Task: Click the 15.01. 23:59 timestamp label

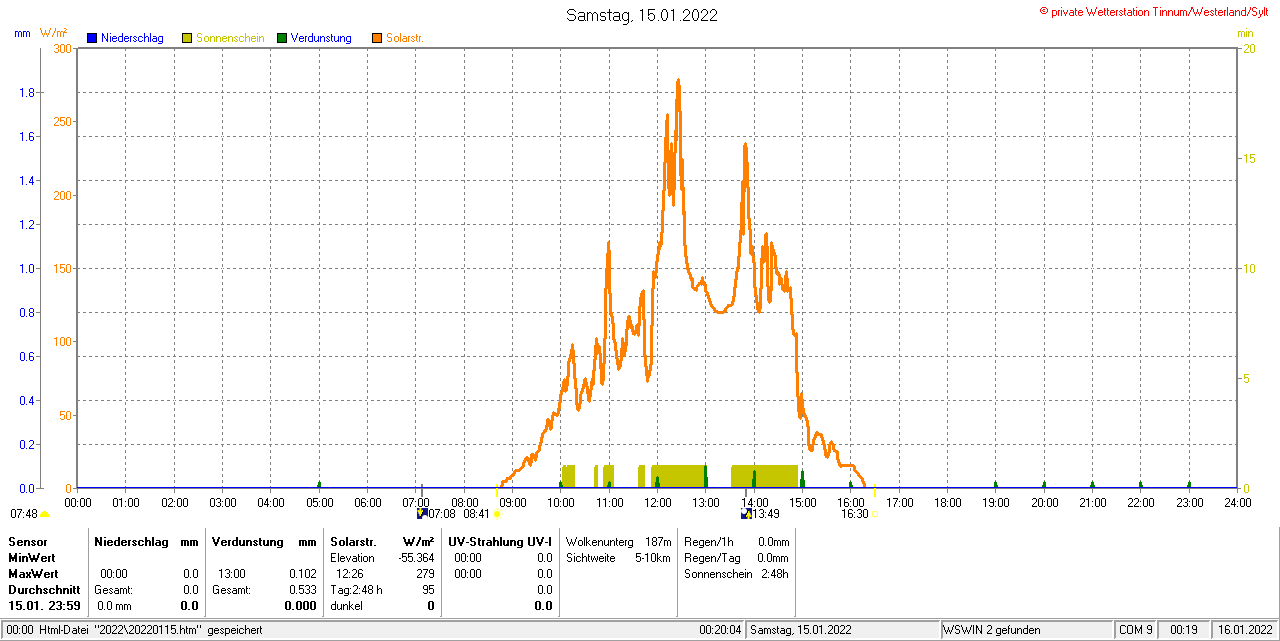Action: point(45,606)
